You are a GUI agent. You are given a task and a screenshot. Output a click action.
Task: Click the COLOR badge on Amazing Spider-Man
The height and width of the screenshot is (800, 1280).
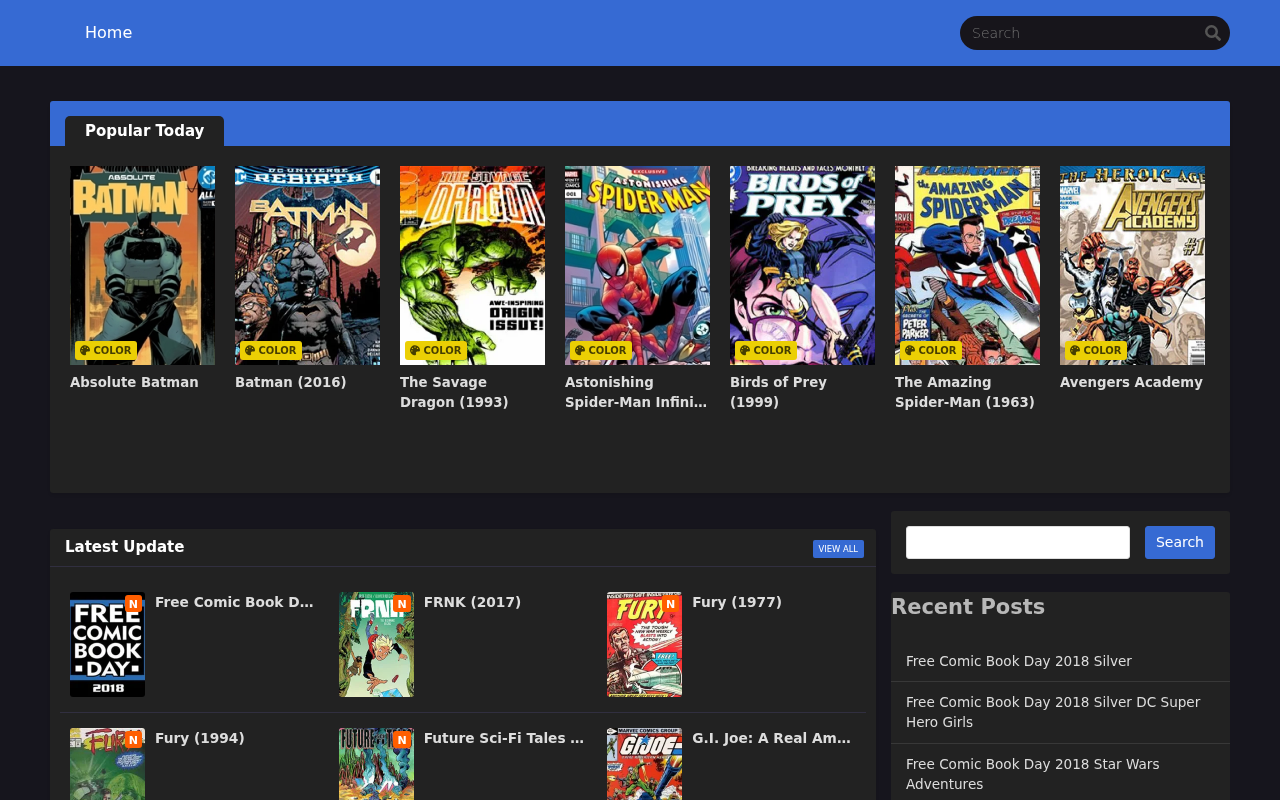pyautogui.click(x=931, y=350)
